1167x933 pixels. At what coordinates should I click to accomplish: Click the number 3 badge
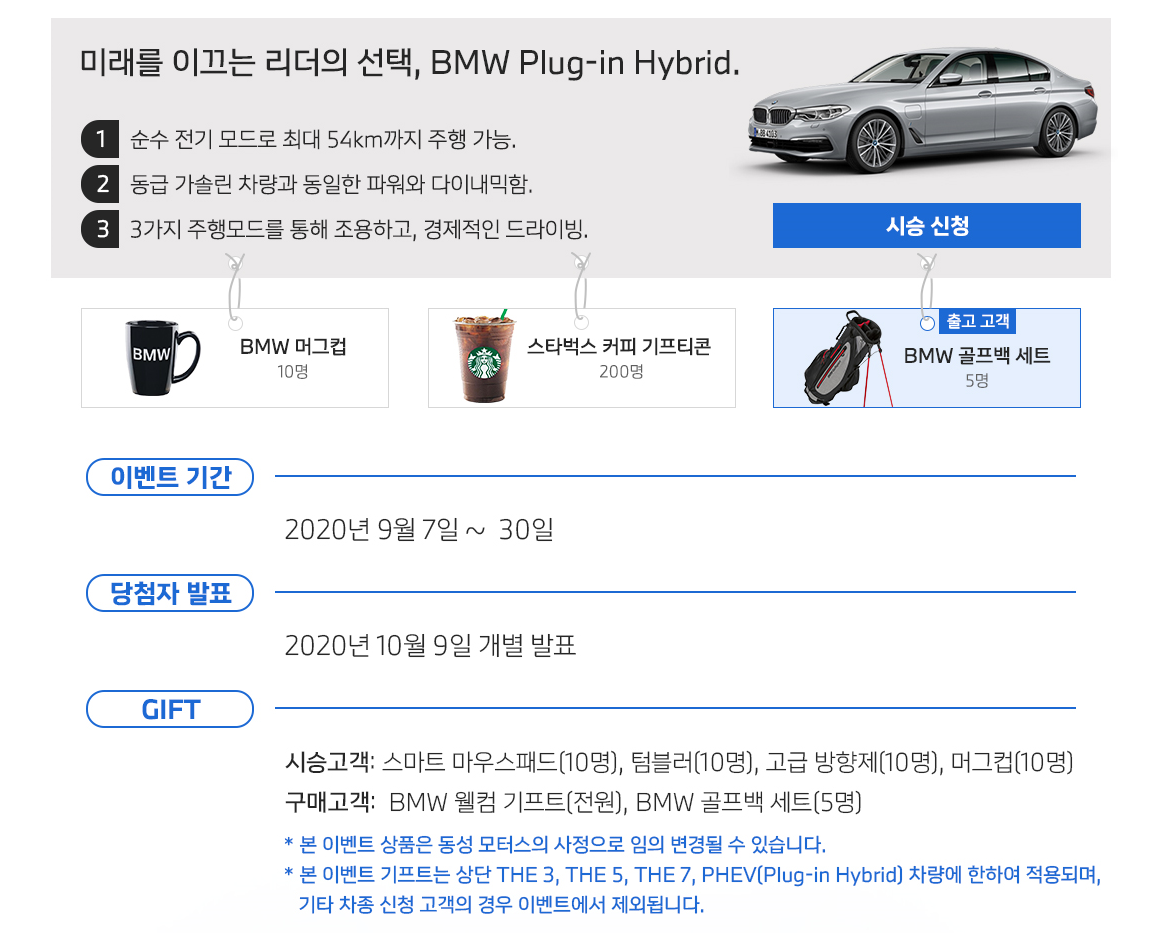[x=100, y=228]
